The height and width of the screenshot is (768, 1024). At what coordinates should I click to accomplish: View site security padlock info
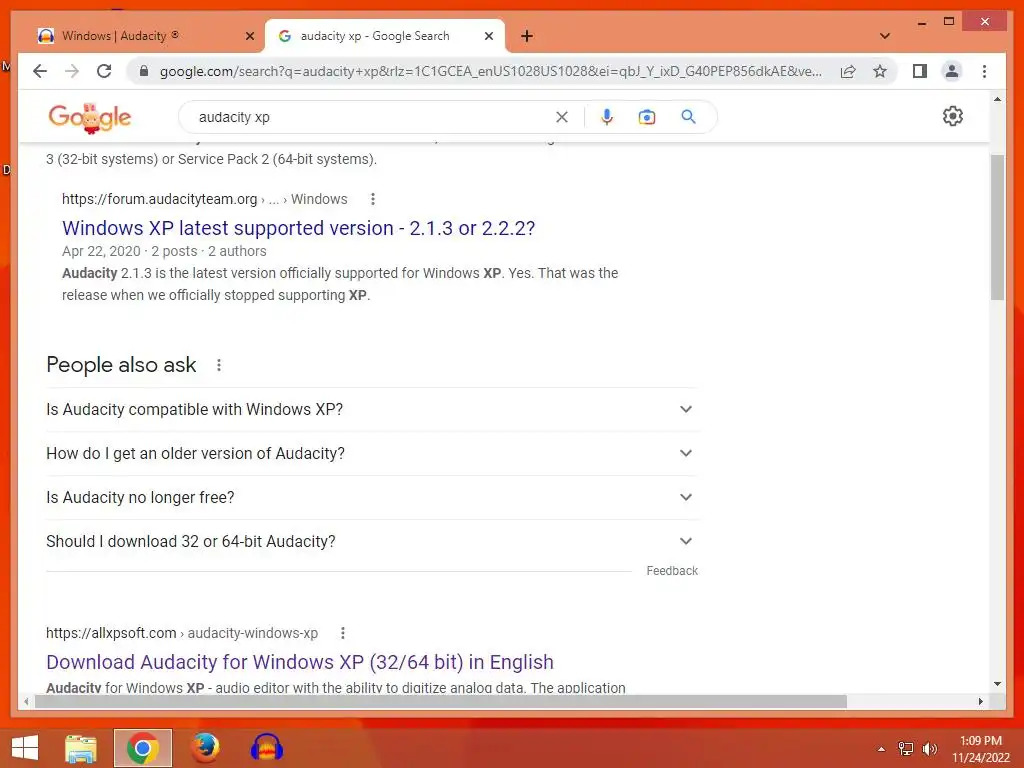(144, 71)
